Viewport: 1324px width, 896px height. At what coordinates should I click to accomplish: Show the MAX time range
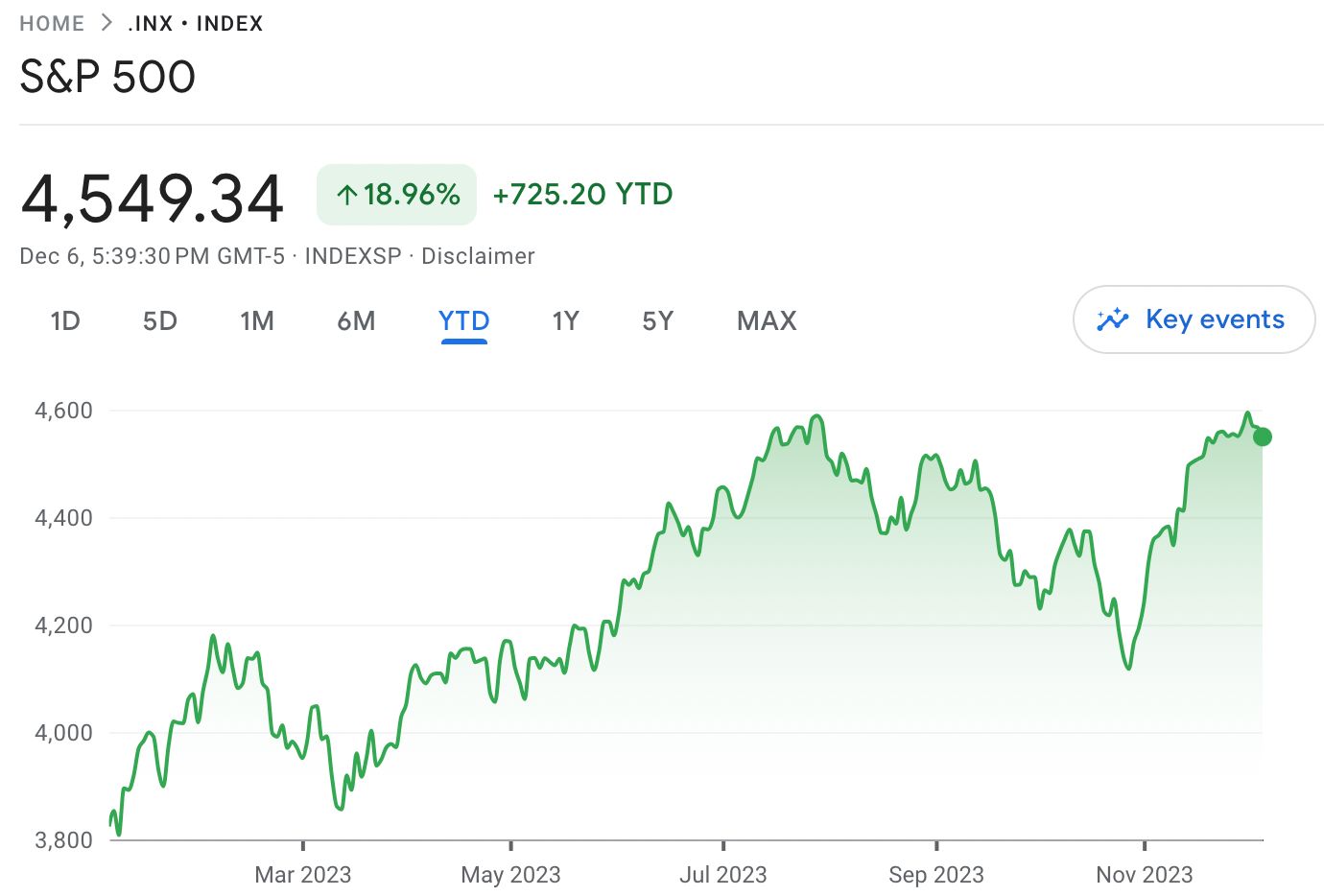767,320
